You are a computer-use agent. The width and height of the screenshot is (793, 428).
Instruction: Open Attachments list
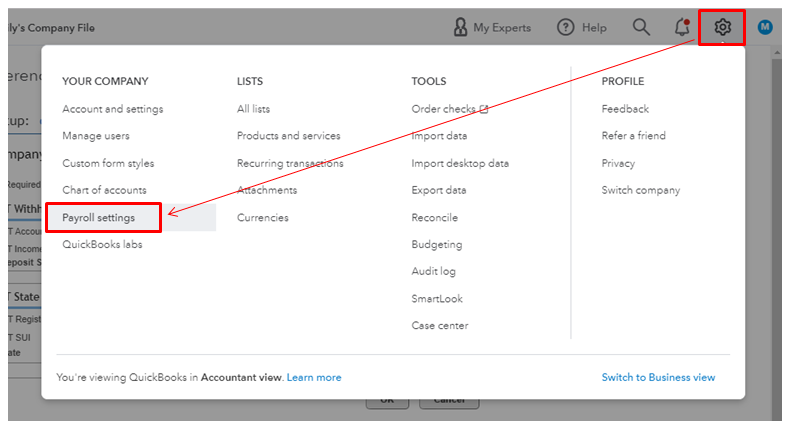[267, 190]
